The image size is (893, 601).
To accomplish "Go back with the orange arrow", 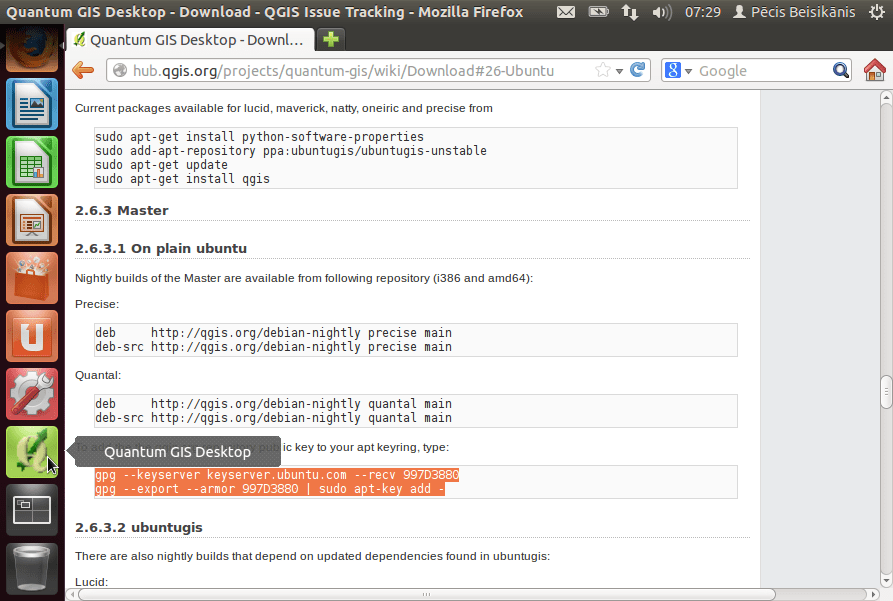I will click(x=83, y=71).
